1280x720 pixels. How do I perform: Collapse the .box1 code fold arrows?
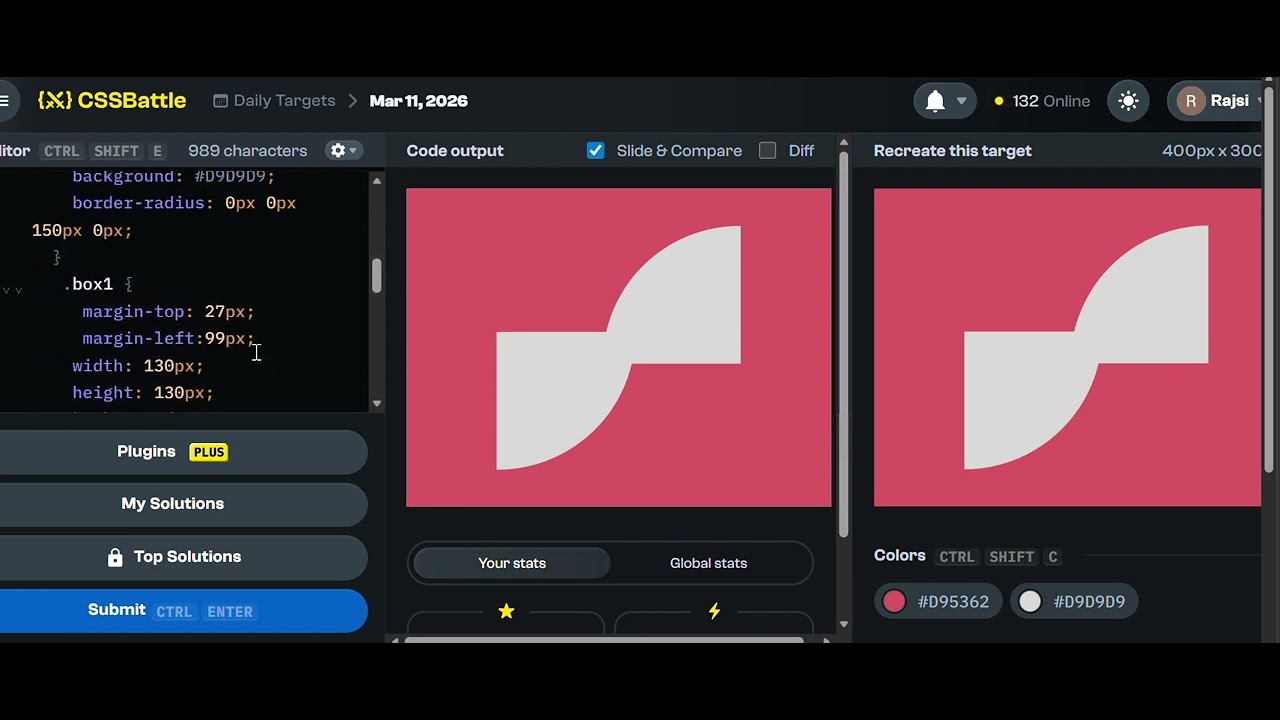[x=12, y=290]
